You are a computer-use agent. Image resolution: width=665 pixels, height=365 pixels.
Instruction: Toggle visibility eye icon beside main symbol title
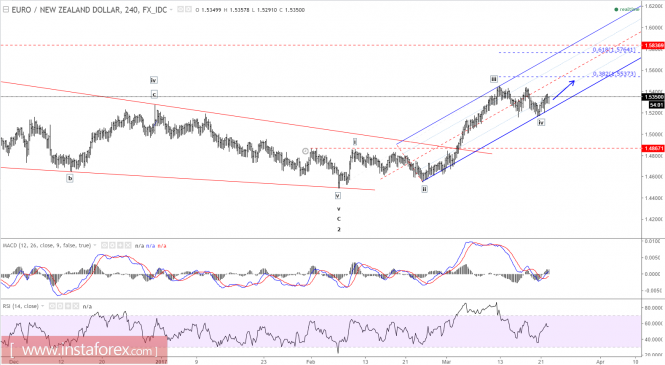[x=181, y=9]
